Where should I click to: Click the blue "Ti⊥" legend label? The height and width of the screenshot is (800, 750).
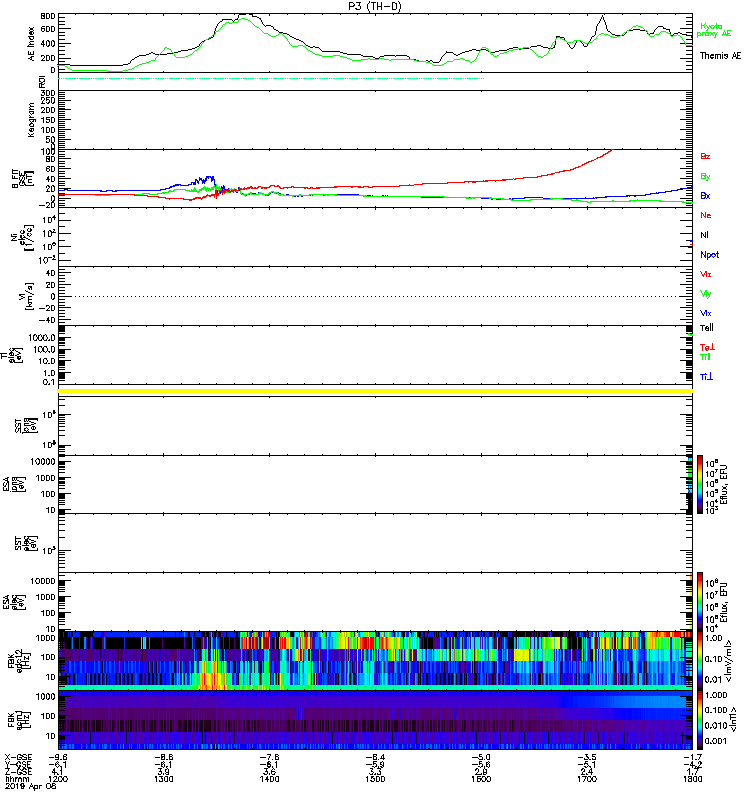[x=706, y=377]
